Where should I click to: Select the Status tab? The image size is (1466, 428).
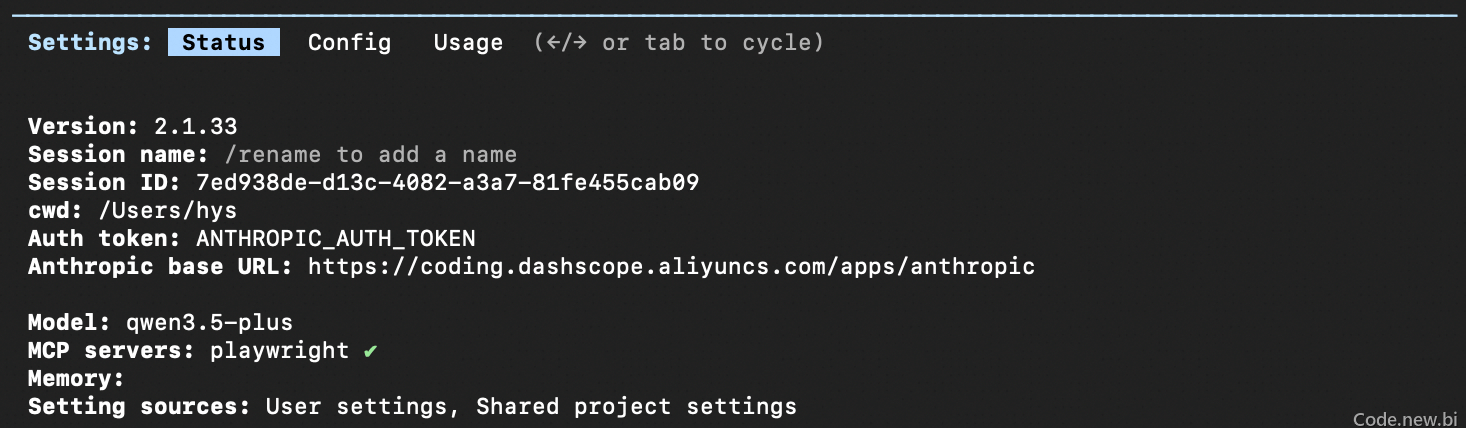coord(224,42)
